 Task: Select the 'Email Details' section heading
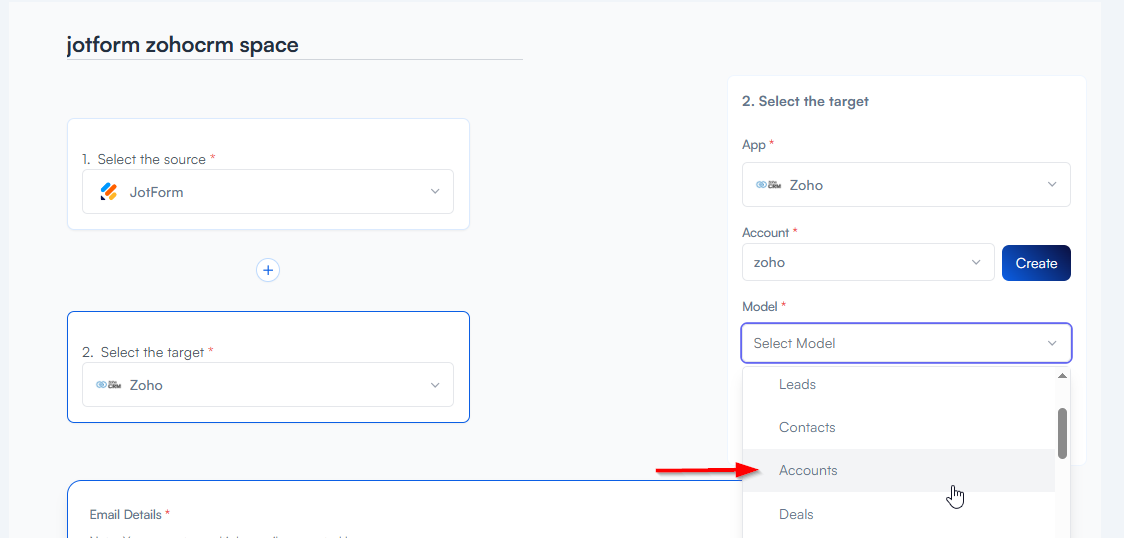(x=125, y=514)
